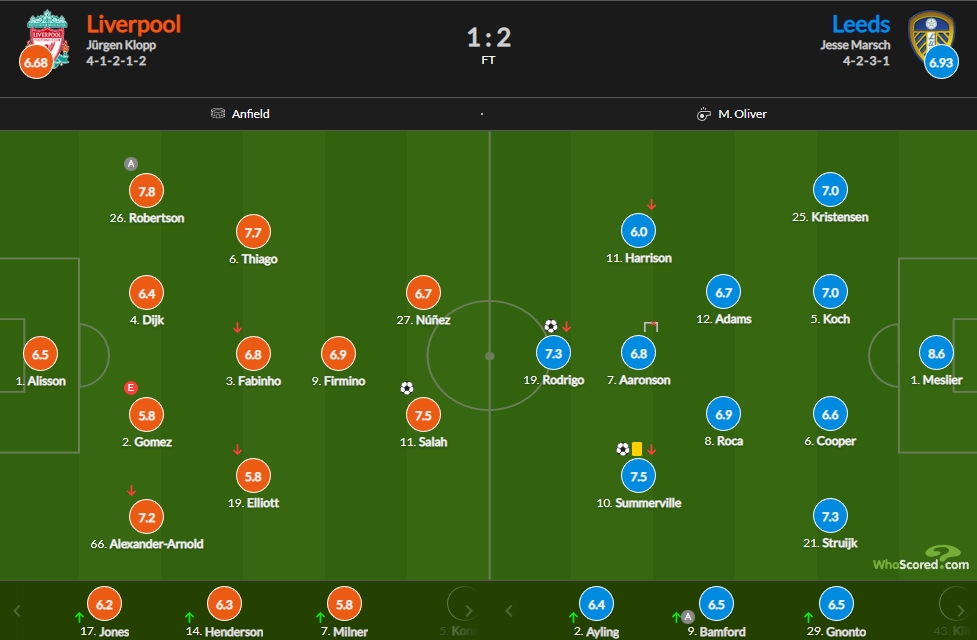The width and height of the screenshot is (977, 640).
Task: Show previous Leeds substitutes with left chevron
Action: [508, 611]
